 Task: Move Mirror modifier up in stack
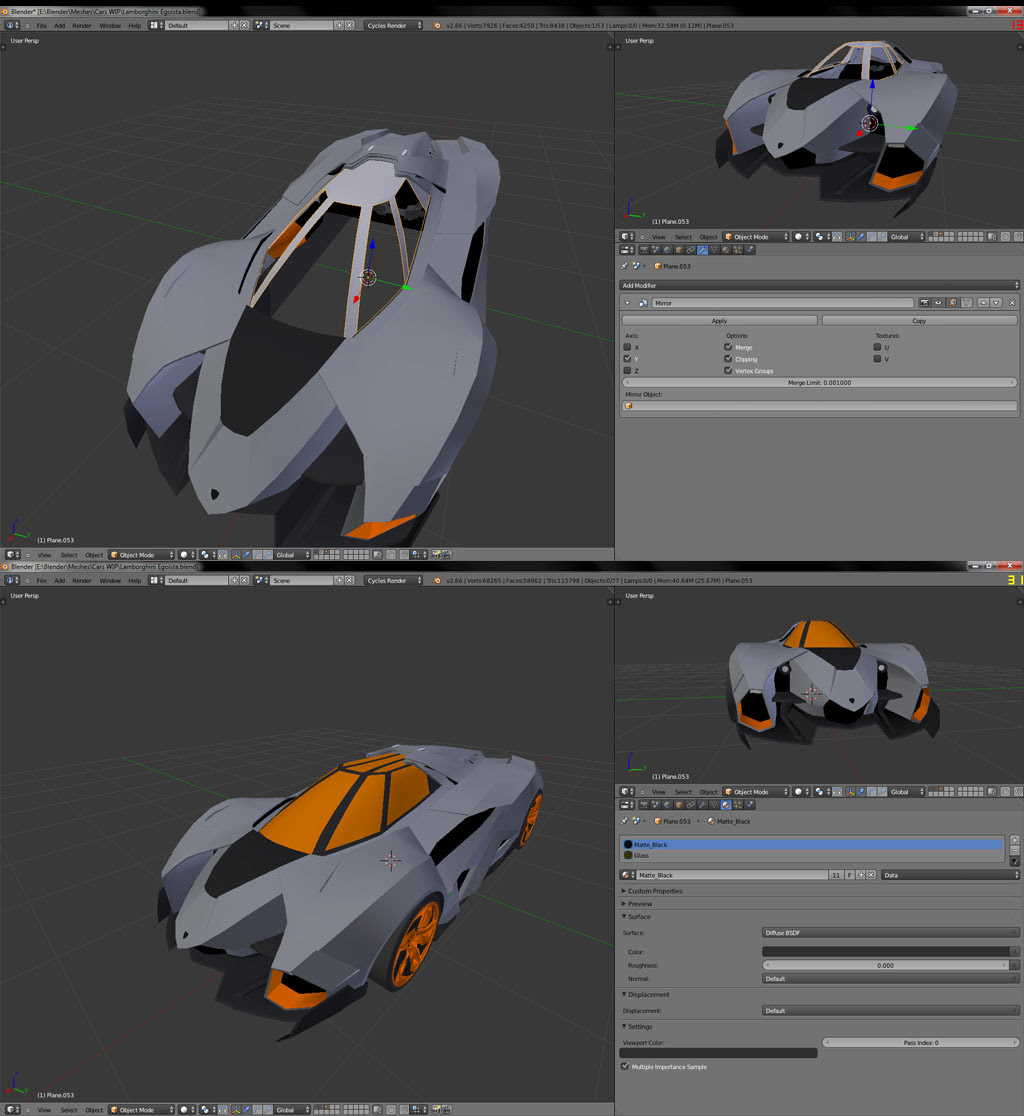coord(983,303)
